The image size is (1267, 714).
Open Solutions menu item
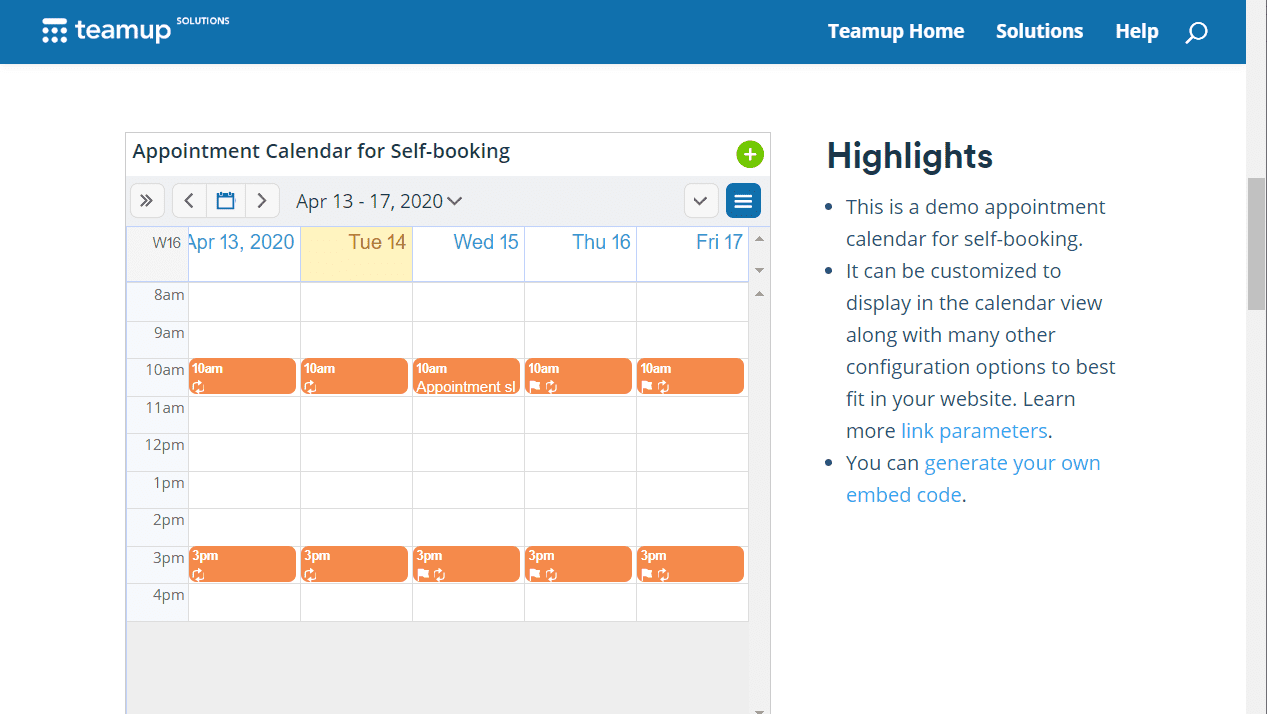(1039, 31)
